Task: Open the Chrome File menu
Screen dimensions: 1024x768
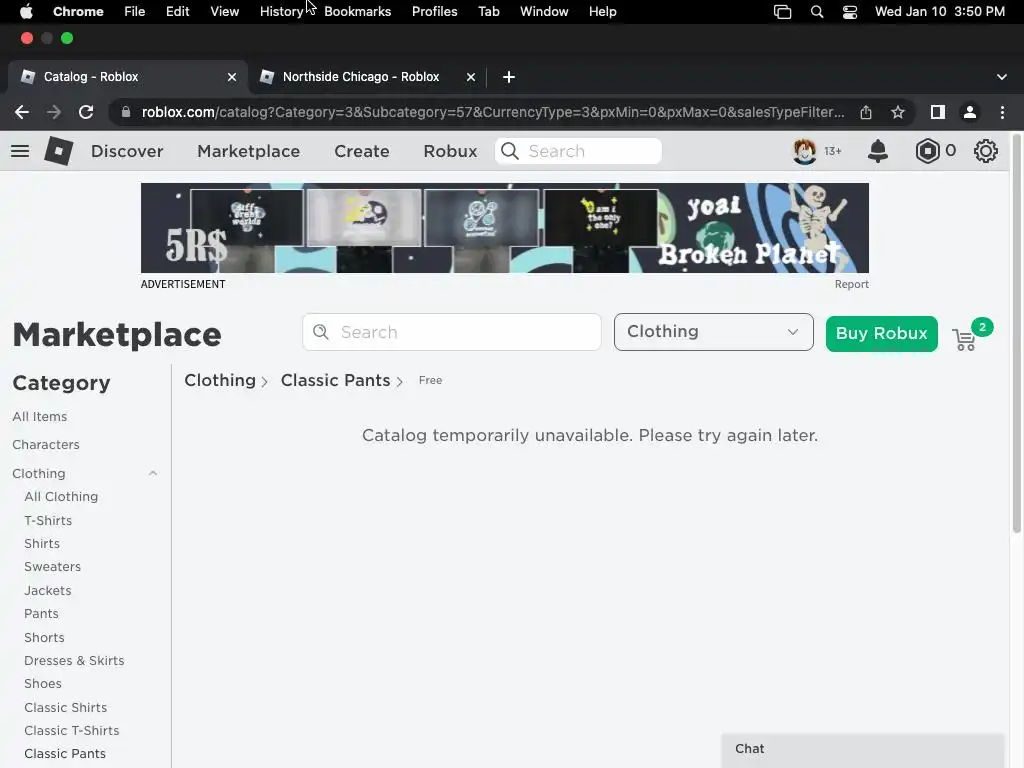Action: click(x=135, y=12)
